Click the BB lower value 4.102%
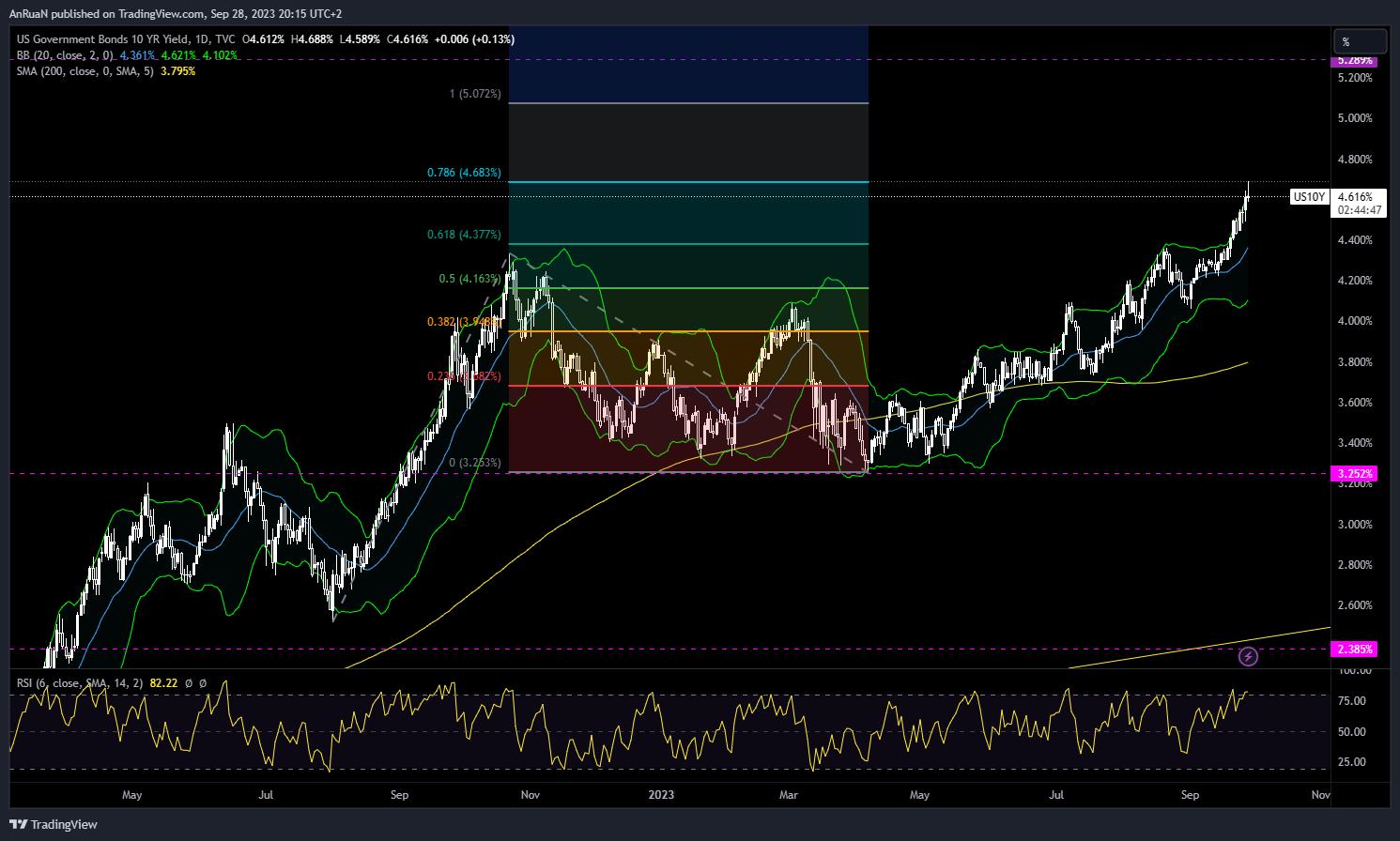The image size is (1400, 841). (220, 55)
